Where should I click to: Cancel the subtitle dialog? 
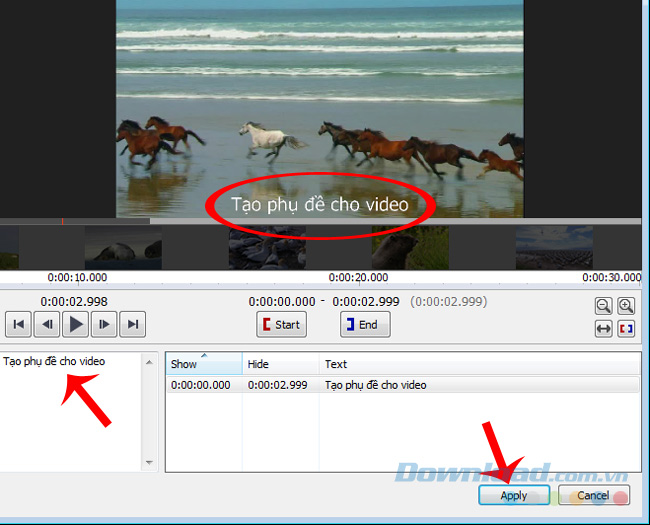click(594, 495)
